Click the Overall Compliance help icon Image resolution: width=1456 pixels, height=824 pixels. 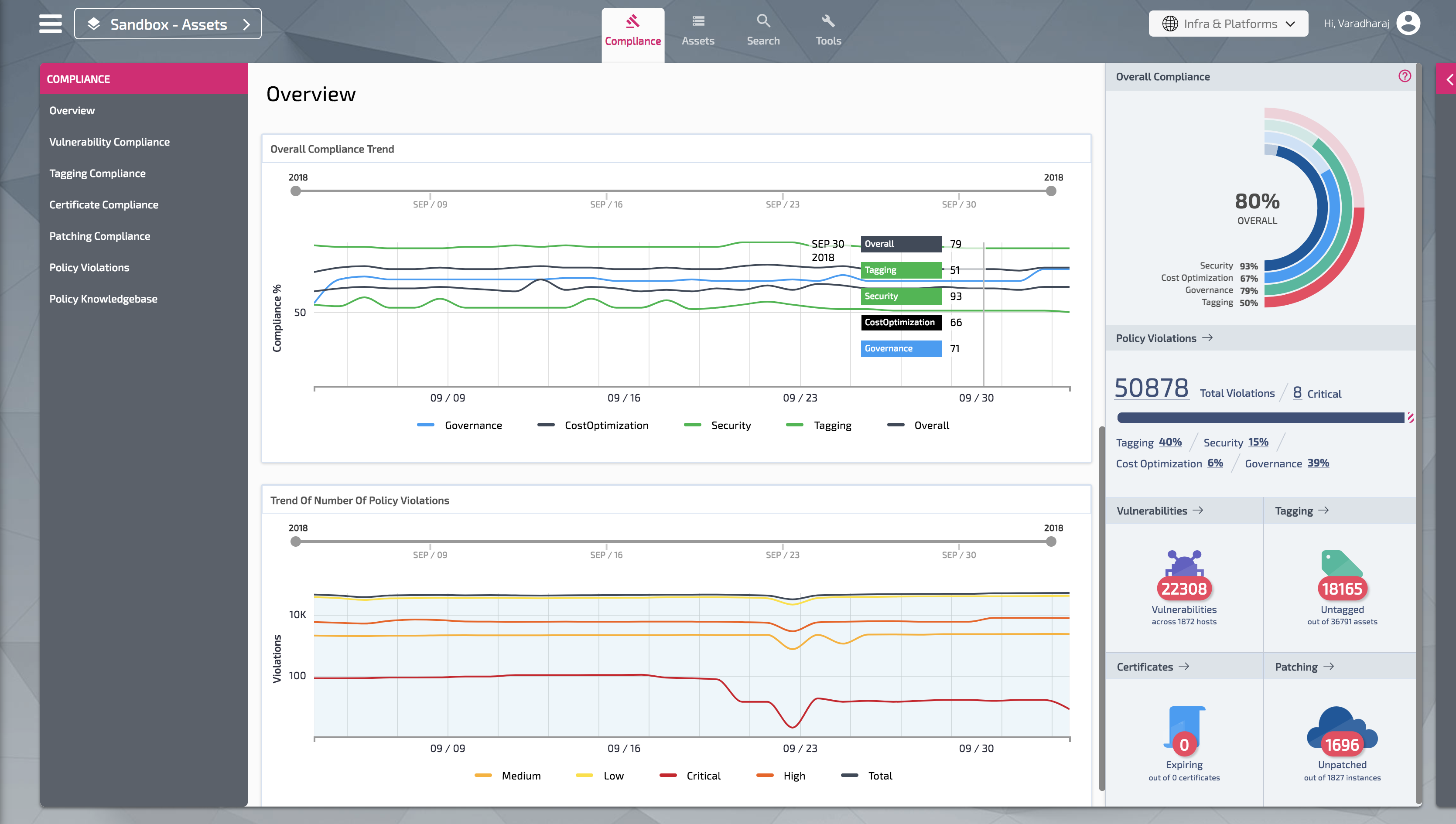(1404, 76)
